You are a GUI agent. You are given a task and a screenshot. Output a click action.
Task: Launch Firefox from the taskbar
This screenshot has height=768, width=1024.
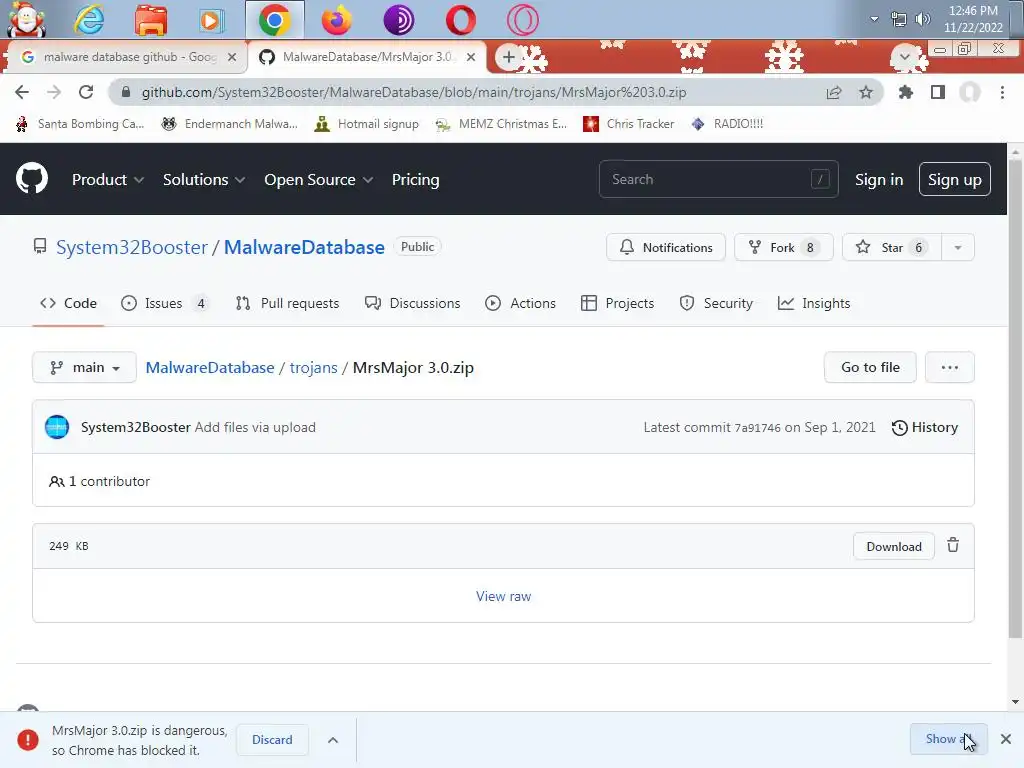point(336,20)
